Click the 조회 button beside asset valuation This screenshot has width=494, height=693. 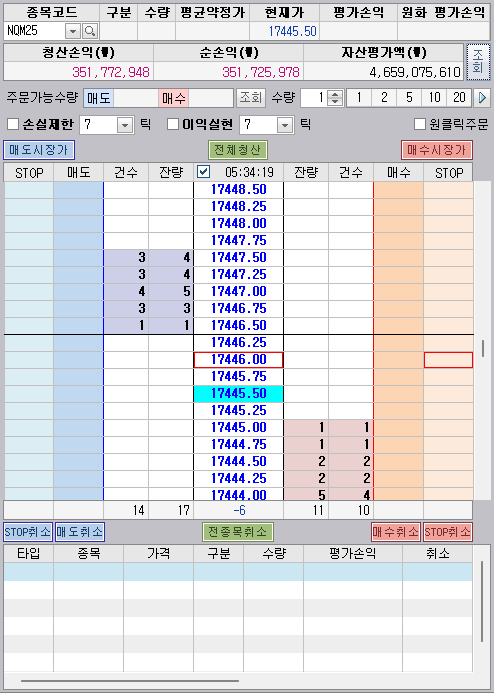478,62
